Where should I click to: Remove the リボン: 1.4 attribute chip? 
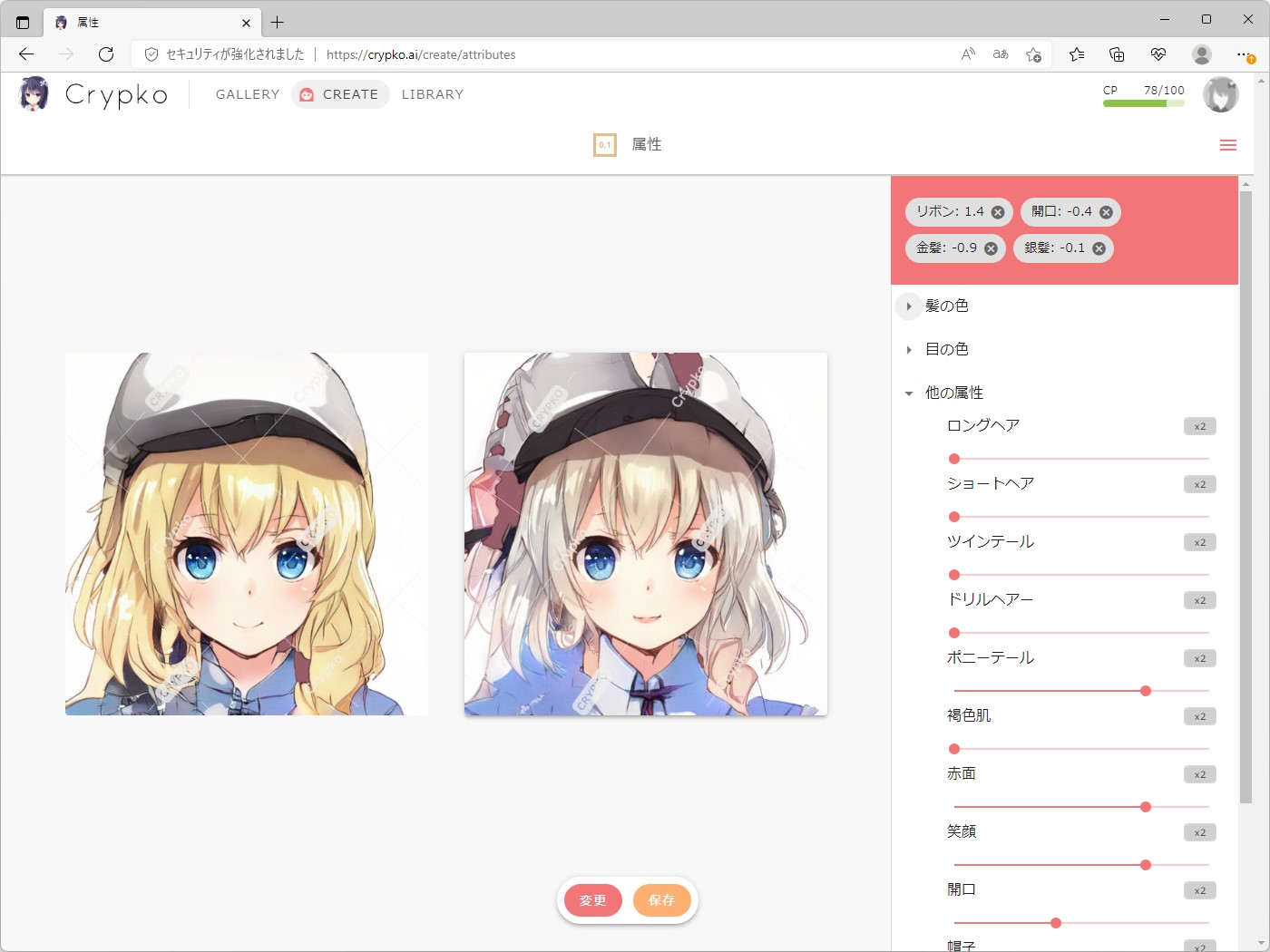[x=996, y=212]
